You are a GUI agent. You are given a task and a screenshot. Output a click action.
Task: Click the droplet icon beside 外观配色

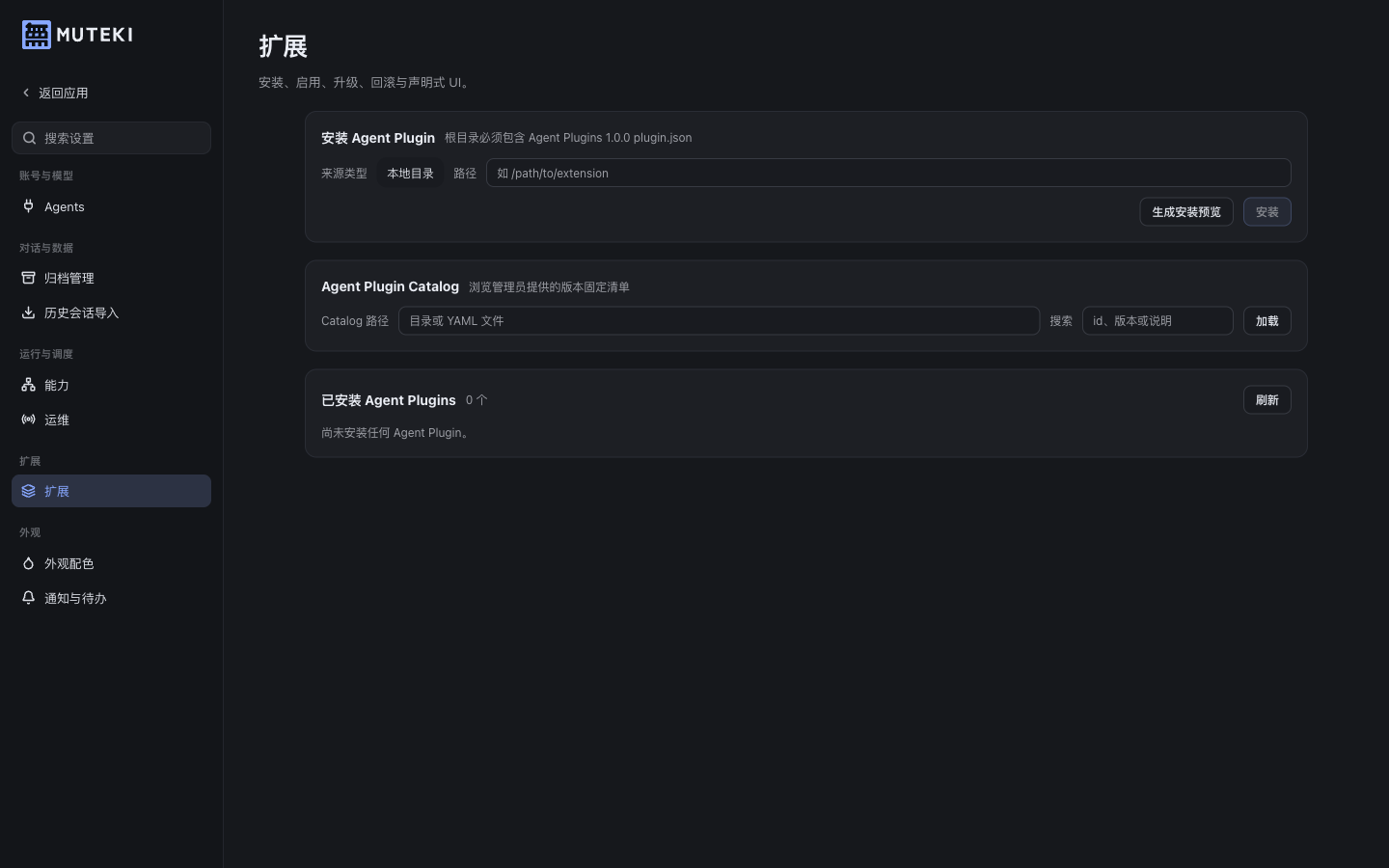tap(29, 563)
